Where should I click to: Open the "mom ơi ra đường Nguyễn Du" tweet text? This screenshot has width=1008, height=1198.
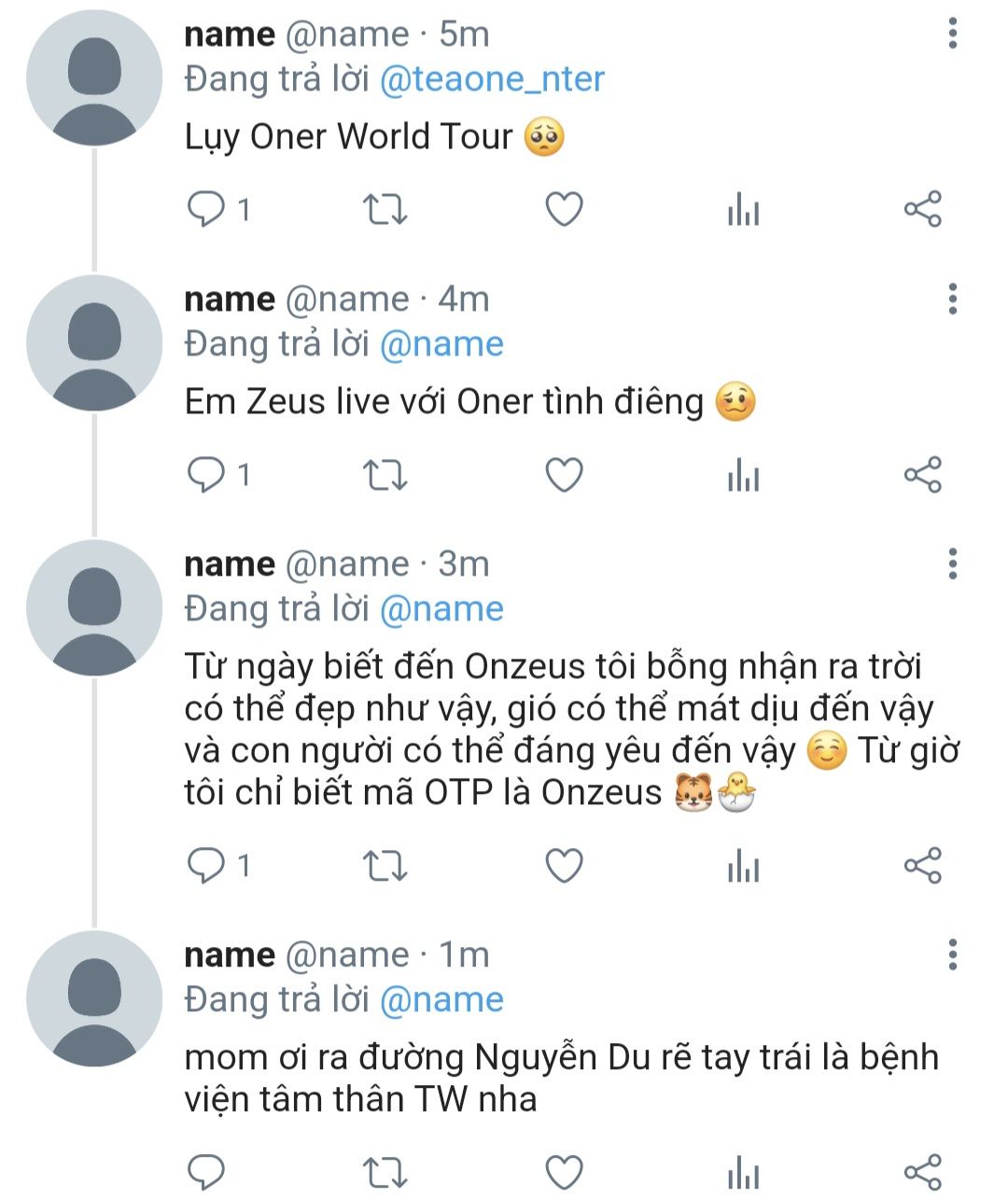(x=561, y=1078)
